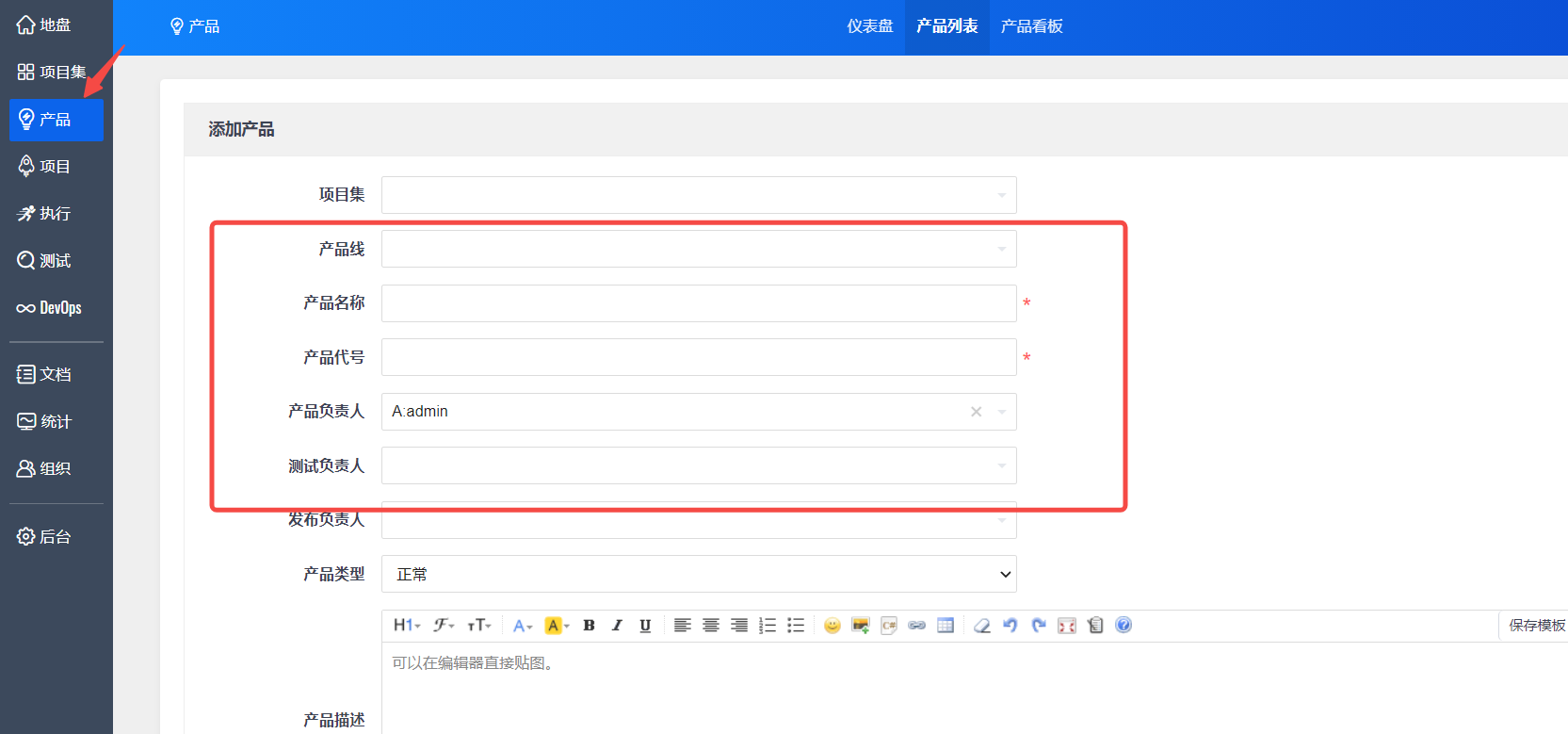The width and height of the screenshot is (1568, 734).
Task: Open the font family menu in editor
Action: [x=444, y=626]
